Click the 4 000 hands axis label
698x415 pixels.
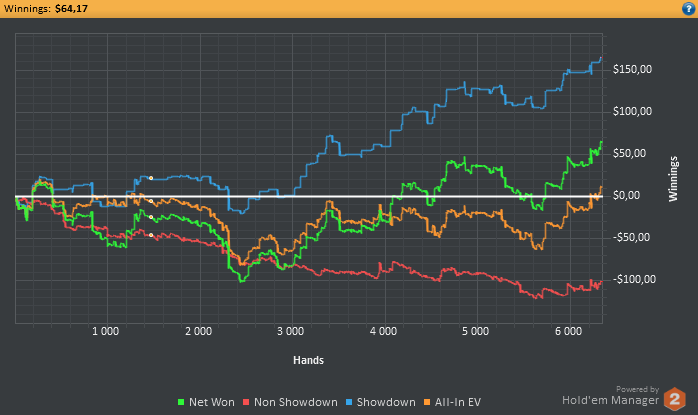[383, 331]
